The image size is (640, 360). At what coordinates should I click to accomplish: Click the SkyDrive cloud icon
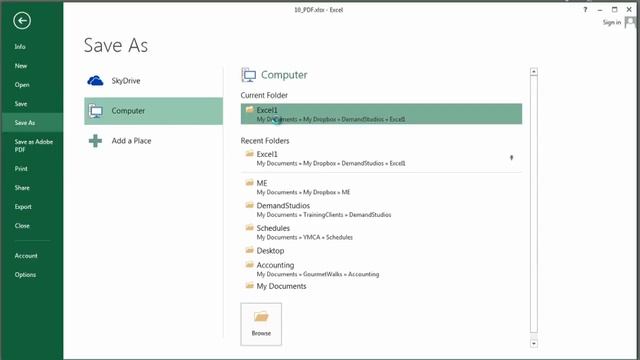point(96,81)
